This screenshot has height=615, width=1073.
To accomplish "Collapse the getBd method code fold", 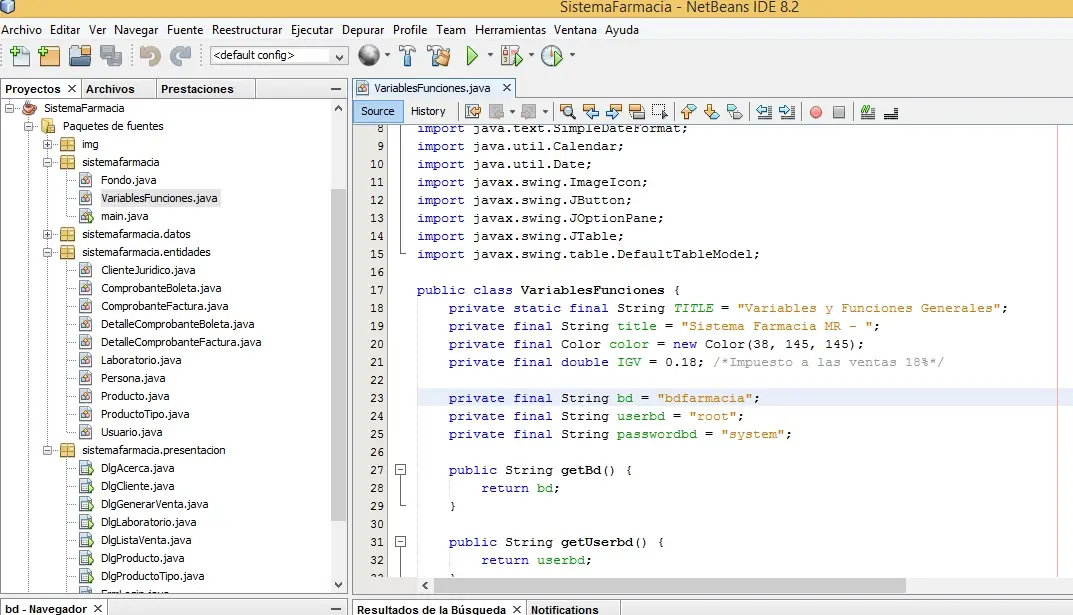I will pyautogui.click(x=401, y=470).
